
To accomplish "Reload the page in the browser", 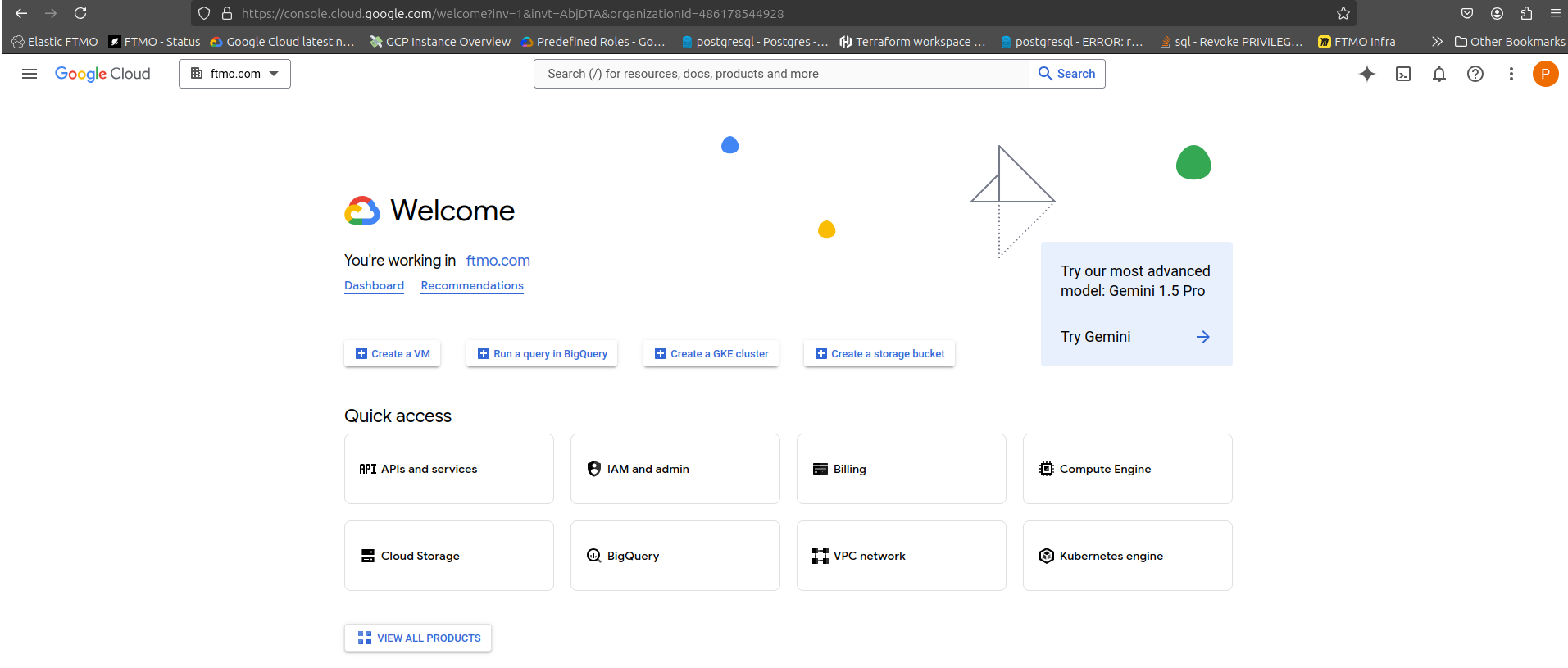I will click(80, 13).
